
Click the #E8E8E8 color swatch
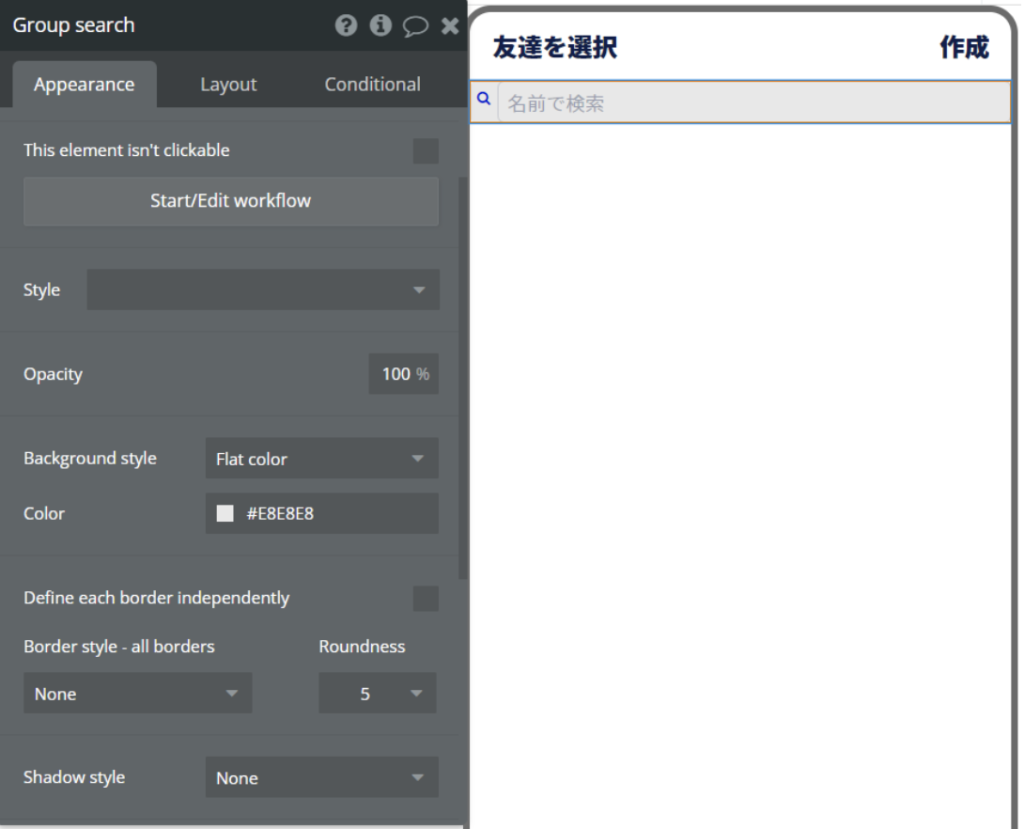225,514
